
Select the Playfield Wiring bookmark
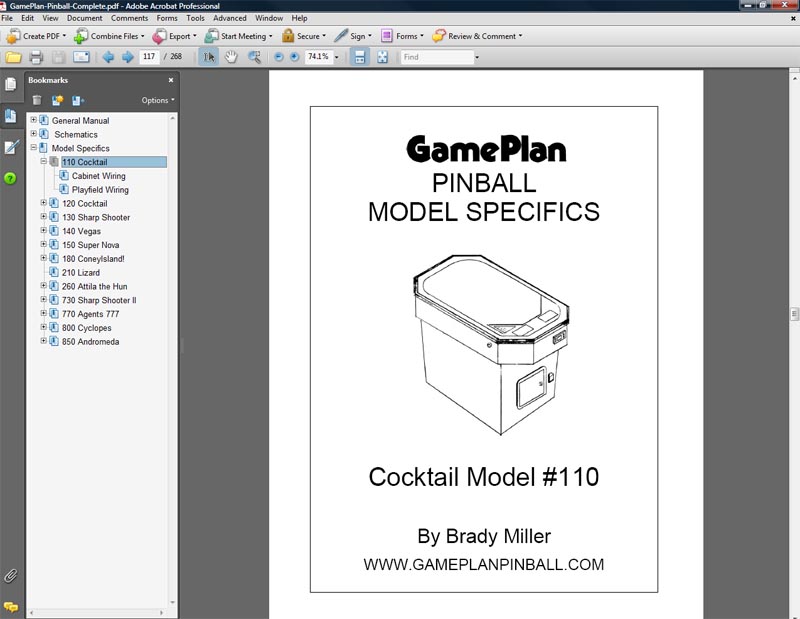click(x=100, y=190)
